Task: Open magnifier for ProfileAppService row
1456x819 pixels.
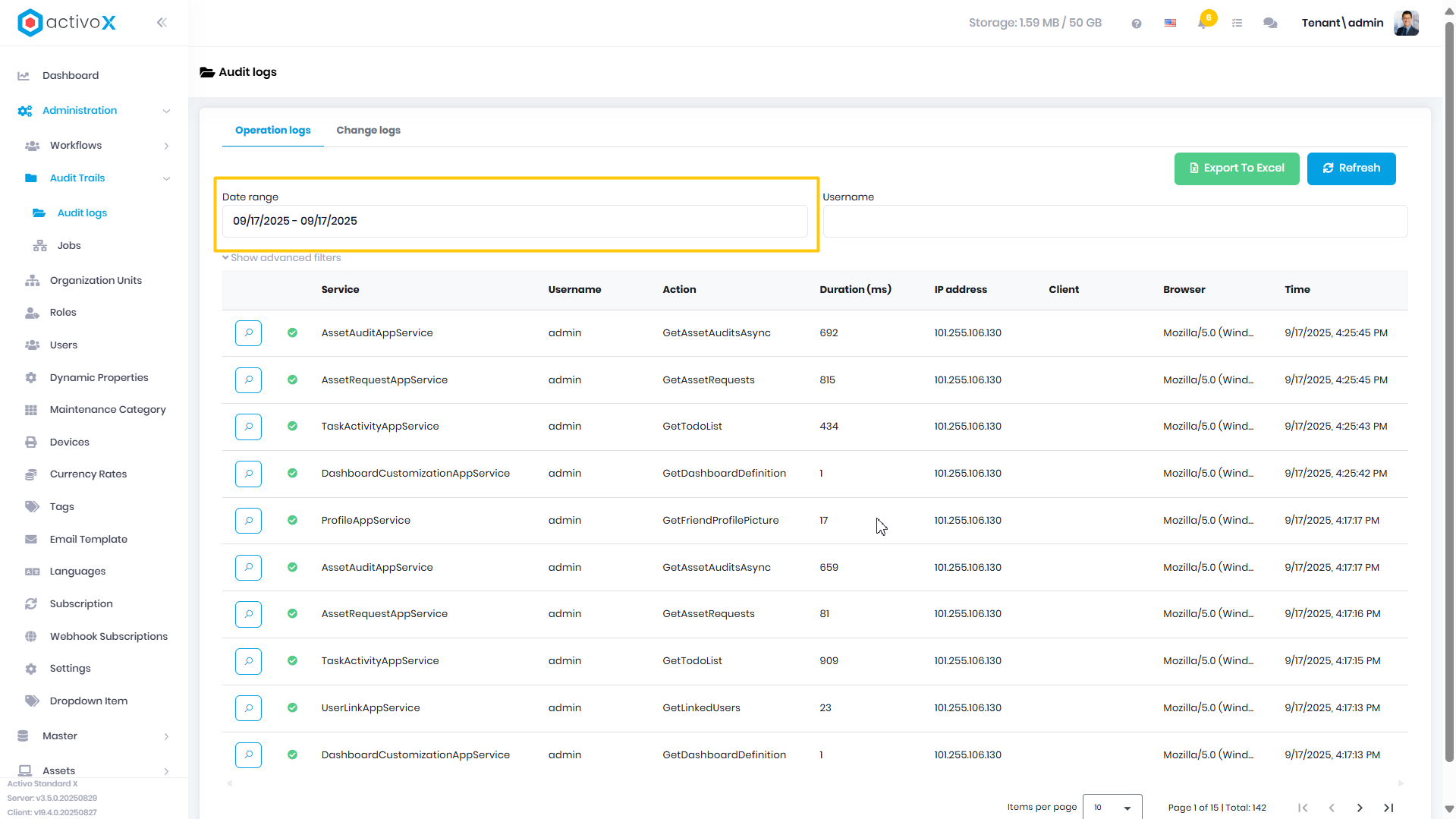Action: click(248, 521)
